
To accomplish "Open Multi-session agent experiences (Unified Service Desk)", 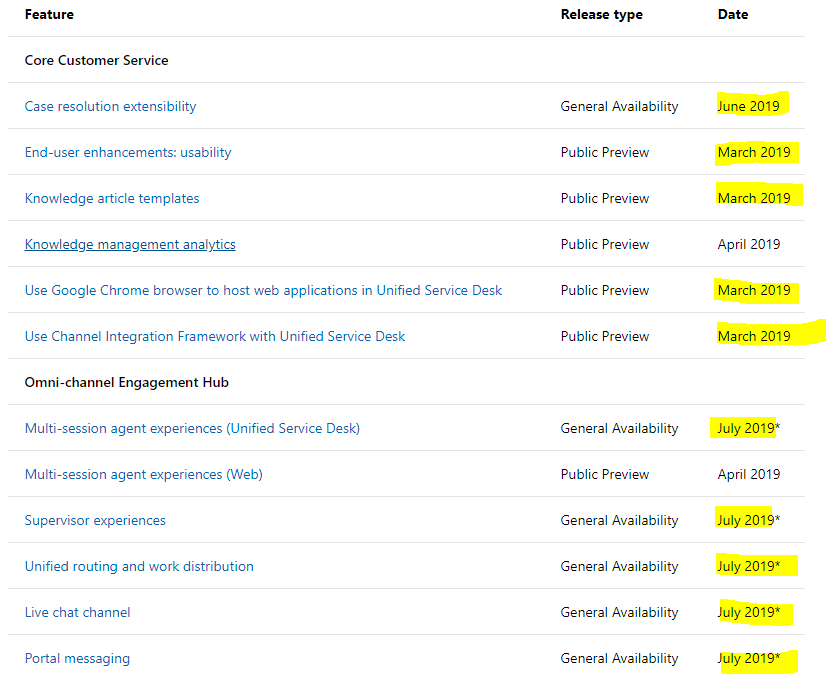I will (x=192, y=428).
